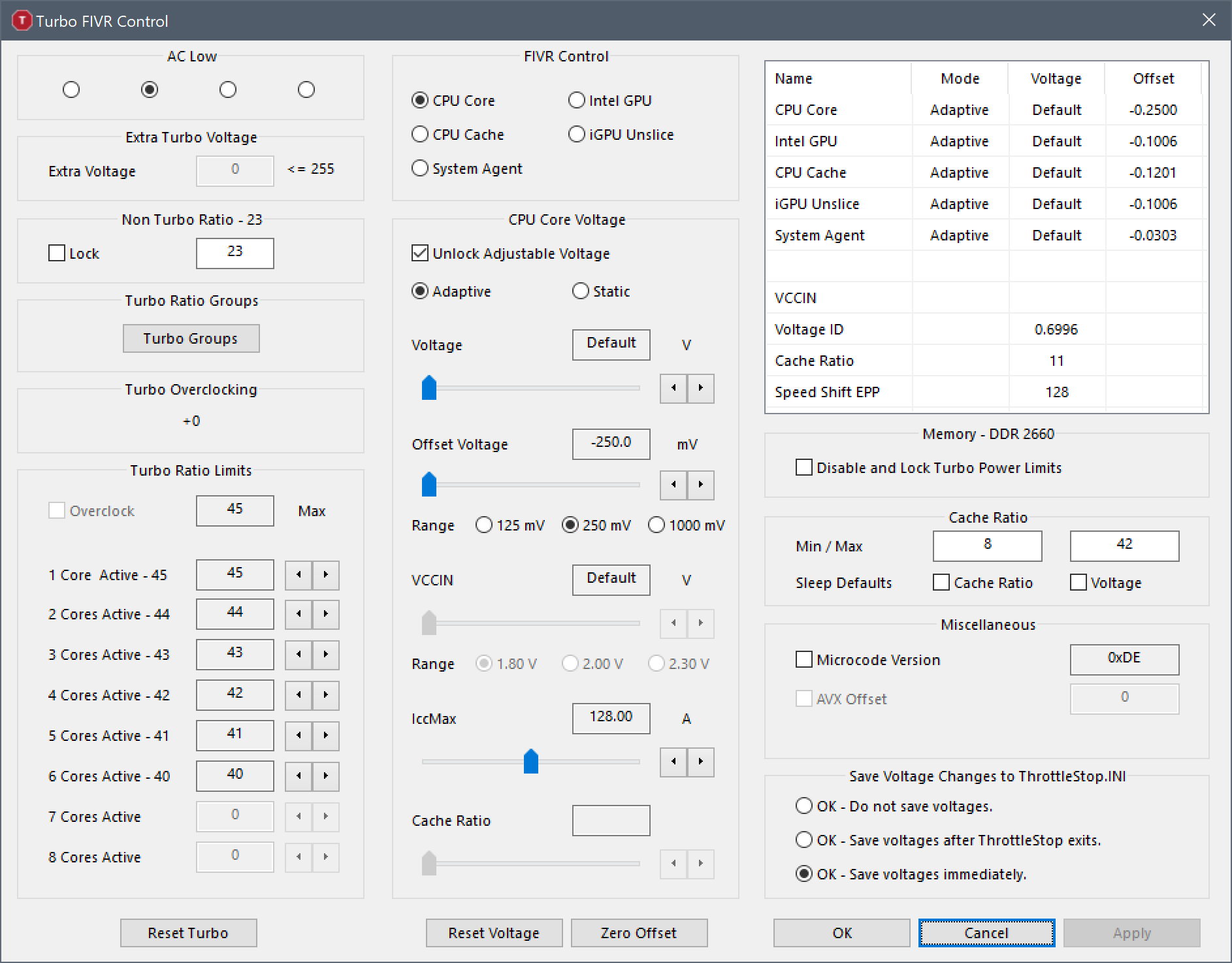Click the Offset Voltage -250.0 input field

click(611, 444)
